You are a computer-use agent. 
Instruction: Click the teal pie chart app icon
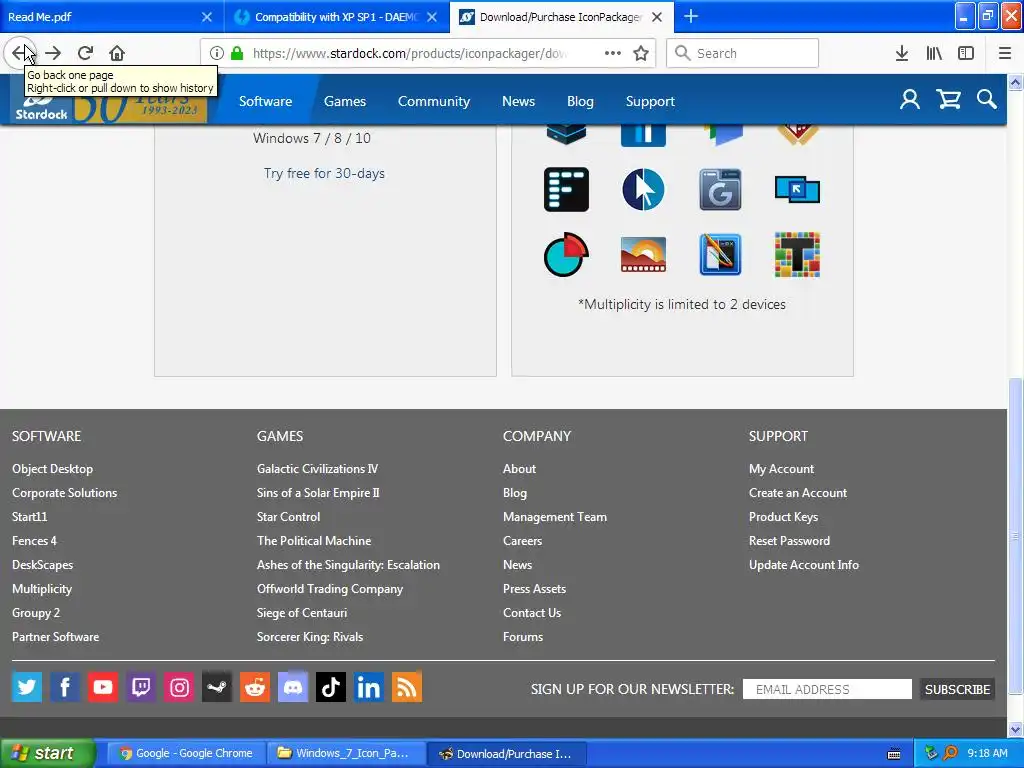pyautogui.click(x=566, y=254)
